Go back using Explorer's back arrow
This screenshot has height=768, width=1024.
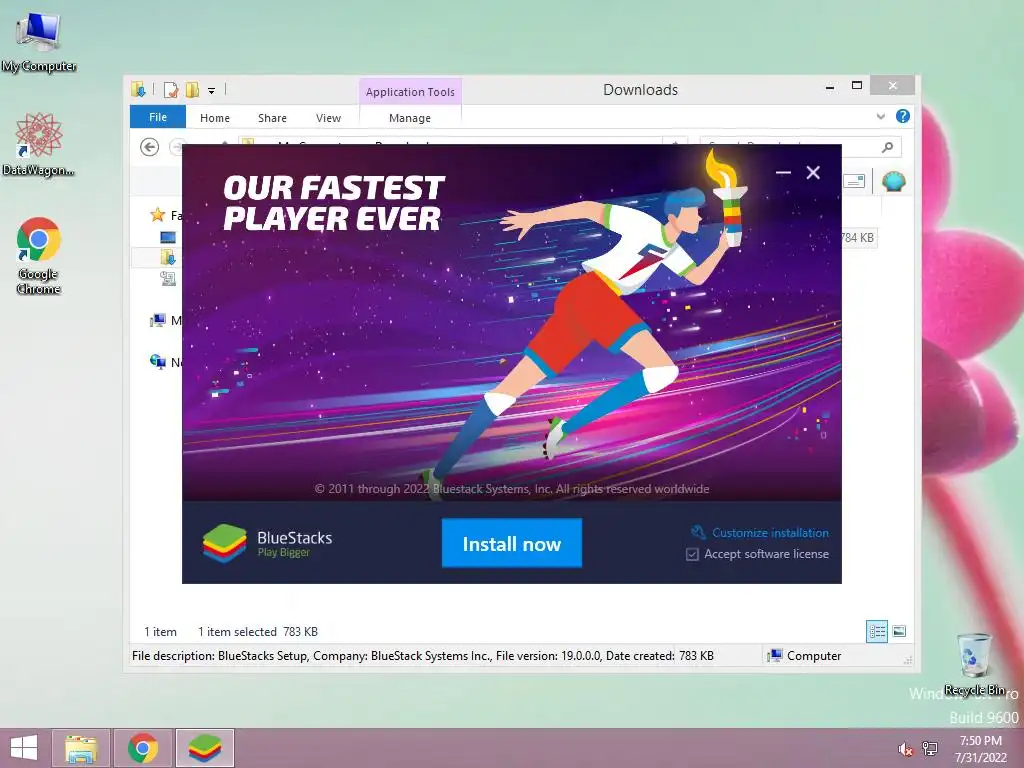(x=150, y=147)
